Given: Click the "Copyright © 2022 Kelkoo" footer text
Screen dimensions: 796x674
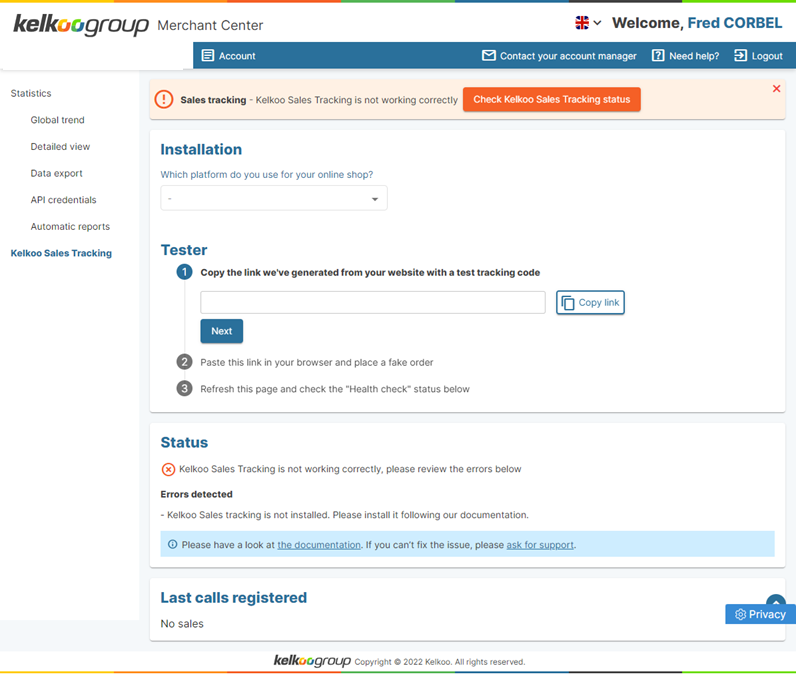Looking at the screenshot, I should (x=440, y=662).
